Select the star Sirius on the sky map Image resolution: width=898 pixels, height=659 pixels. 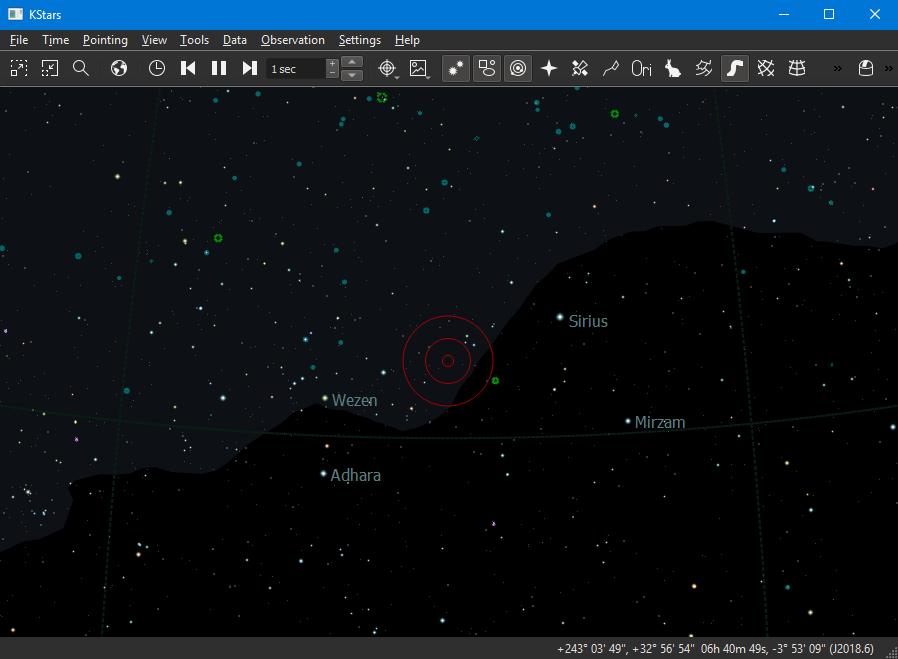click(560, 317)
